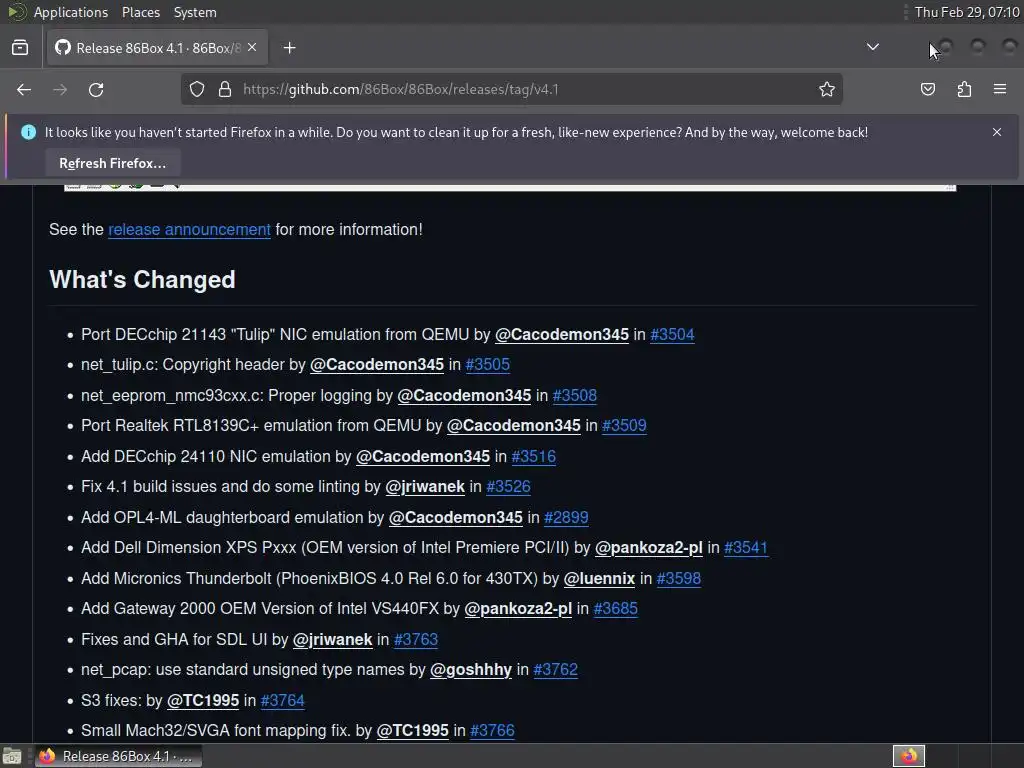
Task: Reload the page with refresh icon
Action: 96,89
